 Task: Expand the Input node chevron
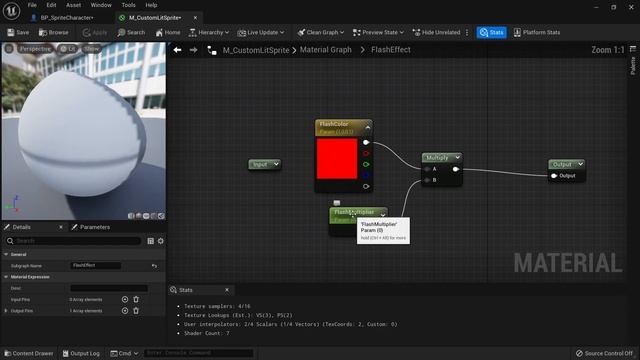coord(276,164)
